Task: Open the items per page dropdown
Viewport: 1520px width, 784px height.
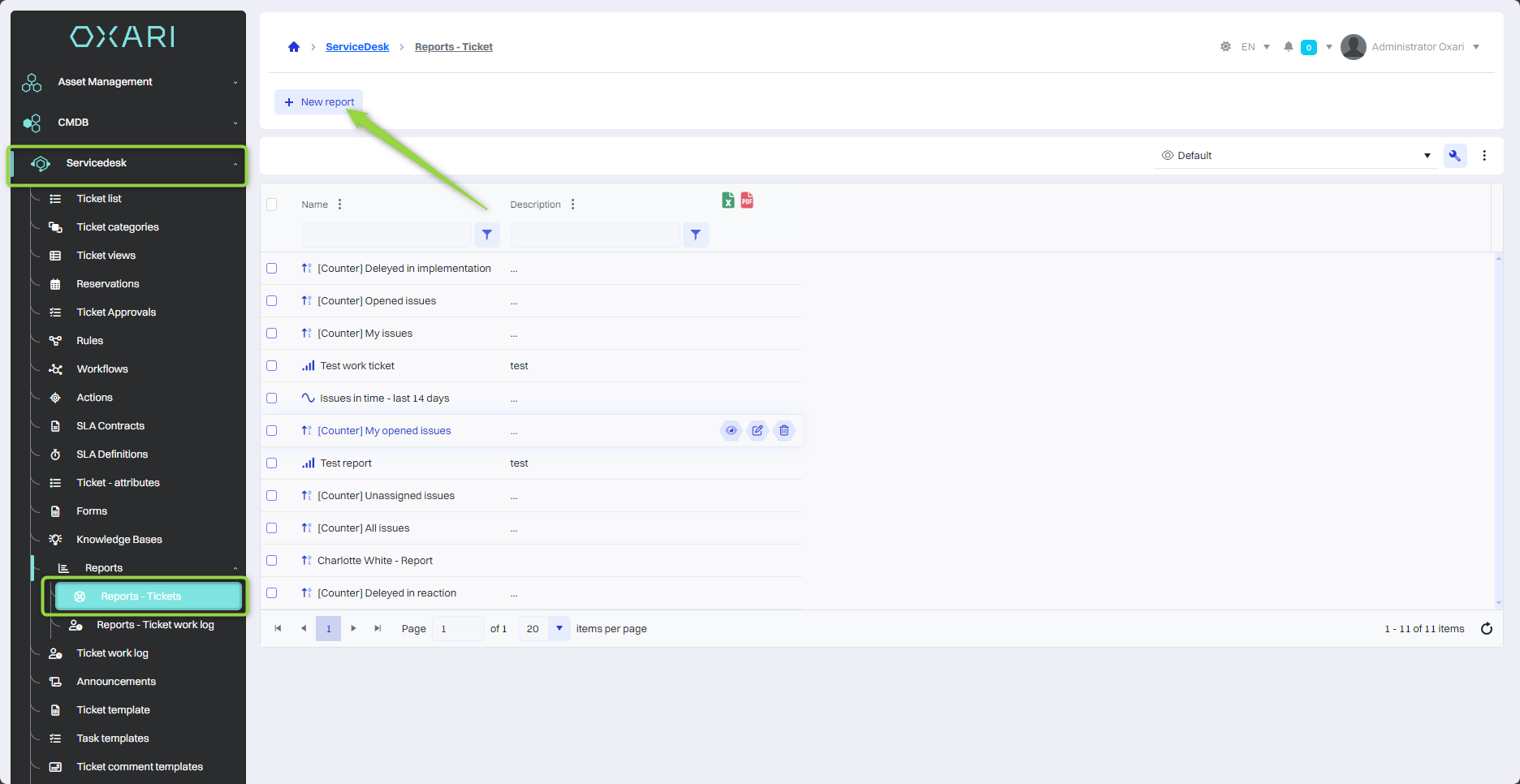Action: pyautogui.click(x=559, y=629)
